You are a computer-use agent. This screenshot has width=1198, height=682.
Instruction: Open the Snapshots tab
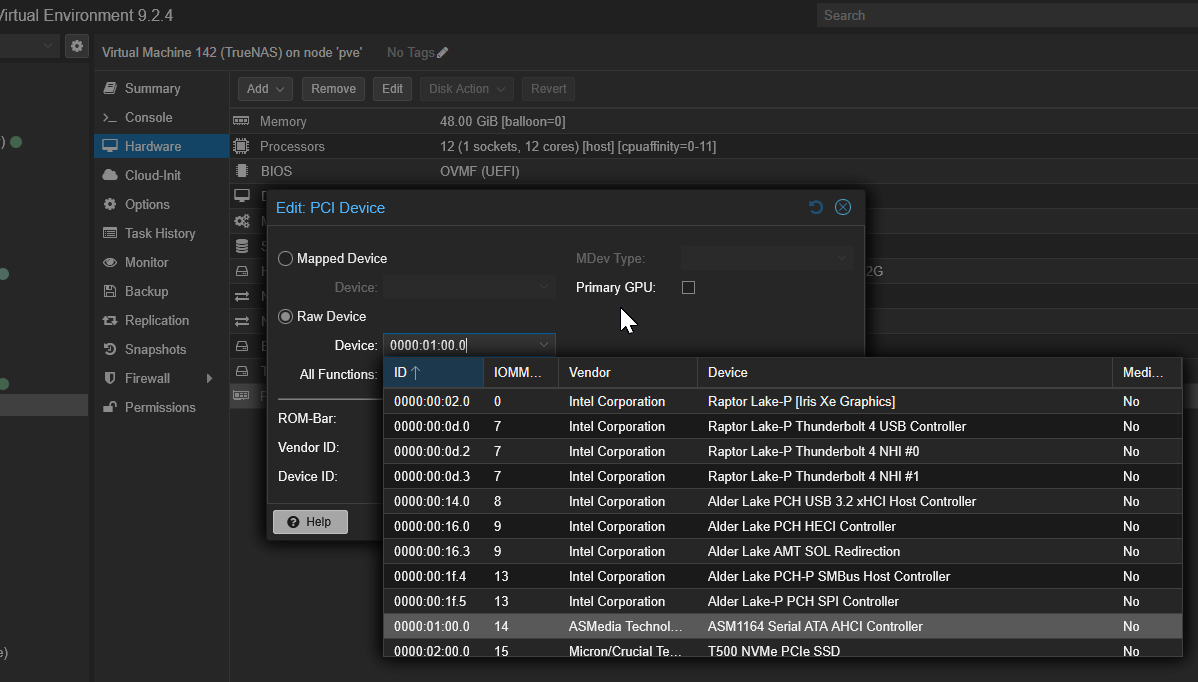pyautogui.click(x=161, y=350)
